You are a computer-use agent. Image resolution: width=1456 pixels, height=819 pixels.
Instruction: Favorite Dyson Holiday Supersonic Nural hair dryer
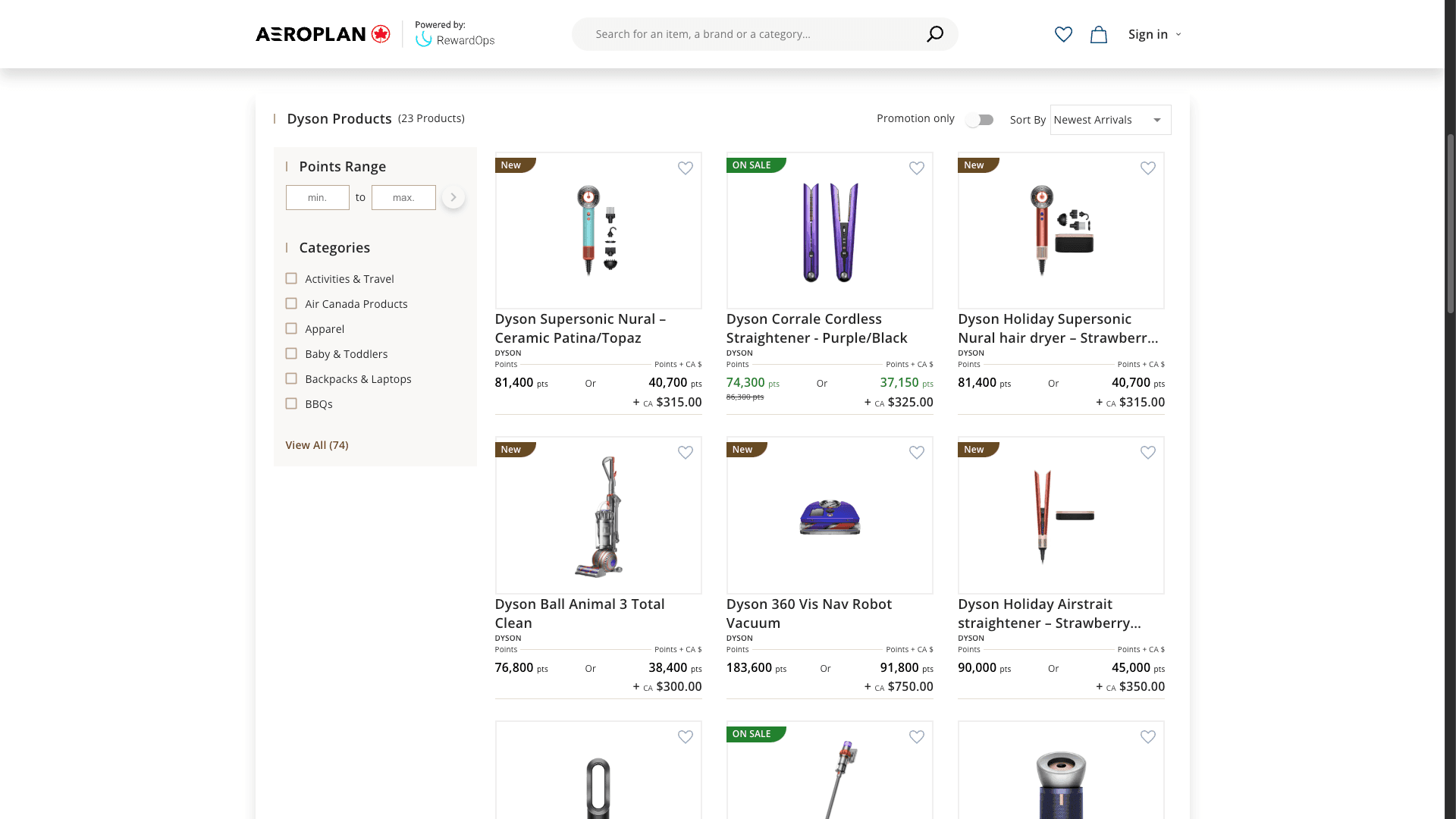[x=1148, y=168]
